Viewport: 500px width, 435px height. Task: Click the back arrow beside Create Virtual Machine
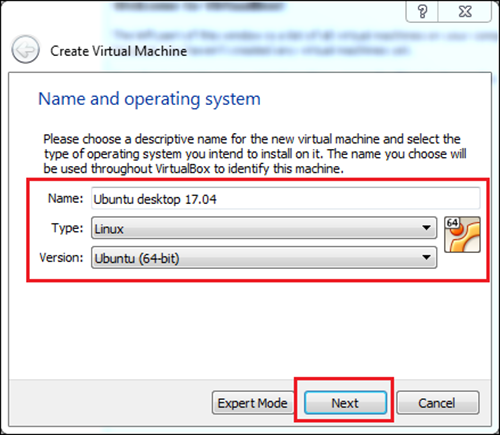click(25, 50)
